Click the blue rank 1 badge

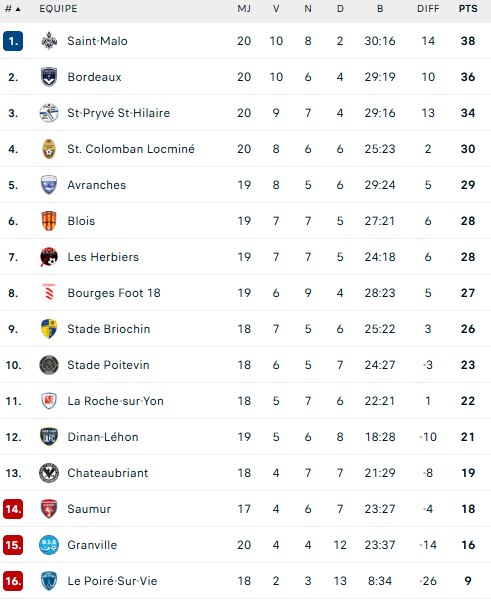tap(13, 41)
